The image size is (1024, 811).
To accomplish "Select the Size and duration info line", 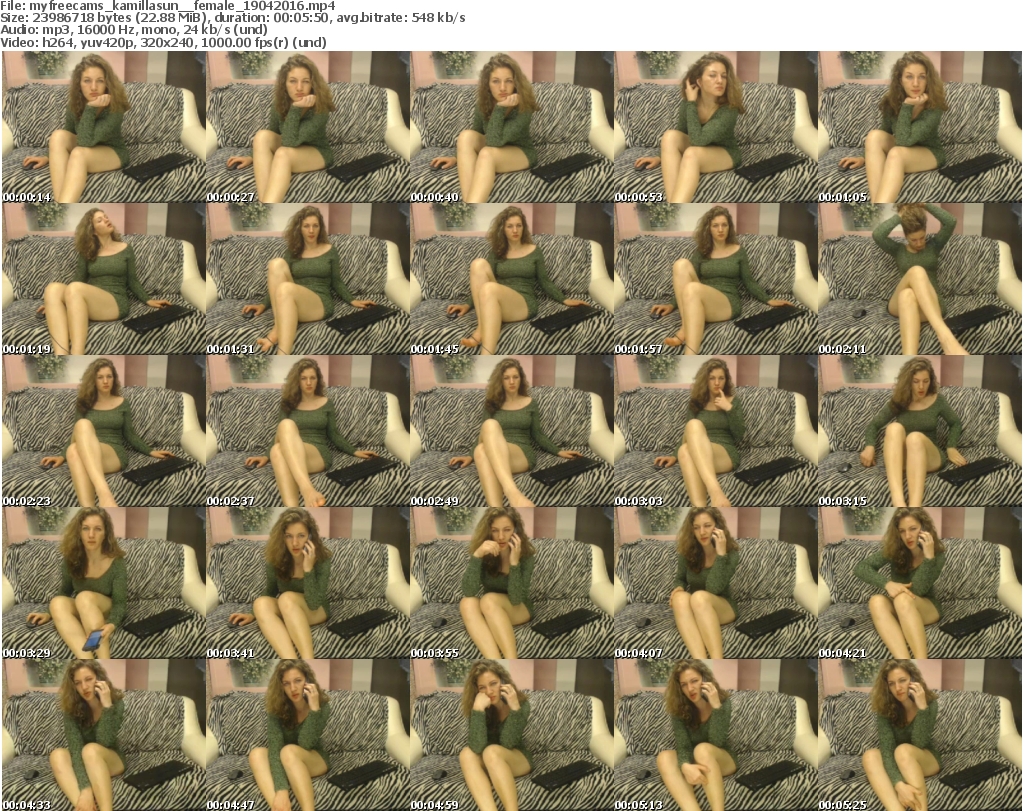I will (233, 18).
